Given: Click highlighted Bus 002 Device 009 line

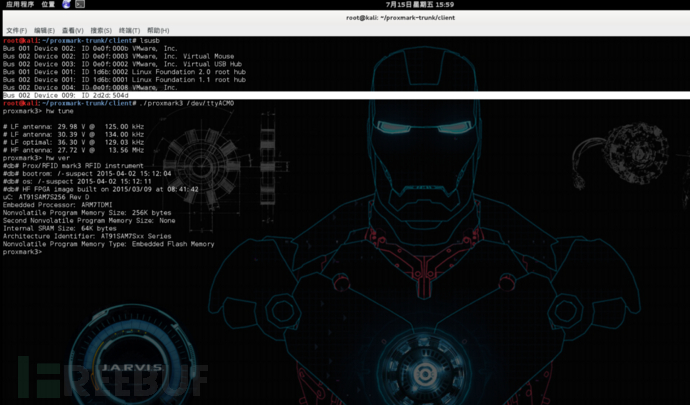Looking at the screenshot, I should pyautogui.click(x=346, y=96).
